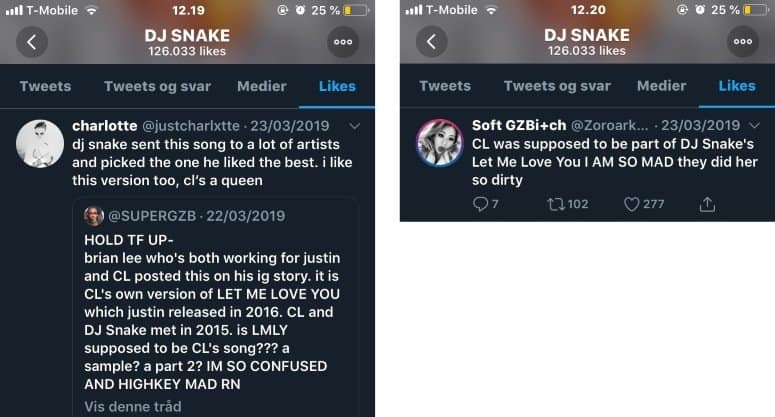The image size is (775, 417).
Task: Open Tweets og svar tab in left screenshot
Action: (157, 86)
